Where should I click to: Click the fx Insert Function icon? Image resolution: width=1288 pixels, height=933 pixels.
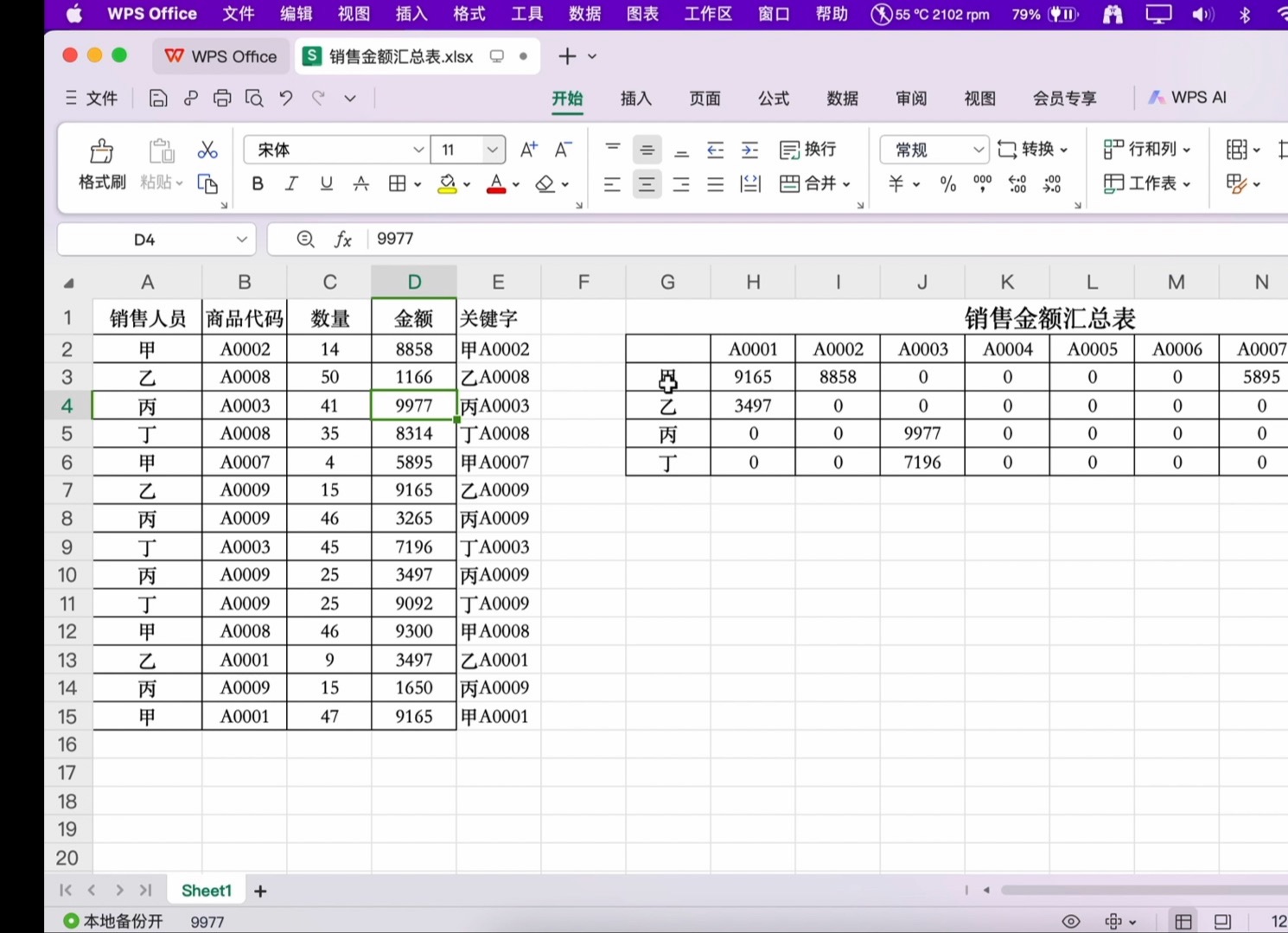(x=343, y=240)
